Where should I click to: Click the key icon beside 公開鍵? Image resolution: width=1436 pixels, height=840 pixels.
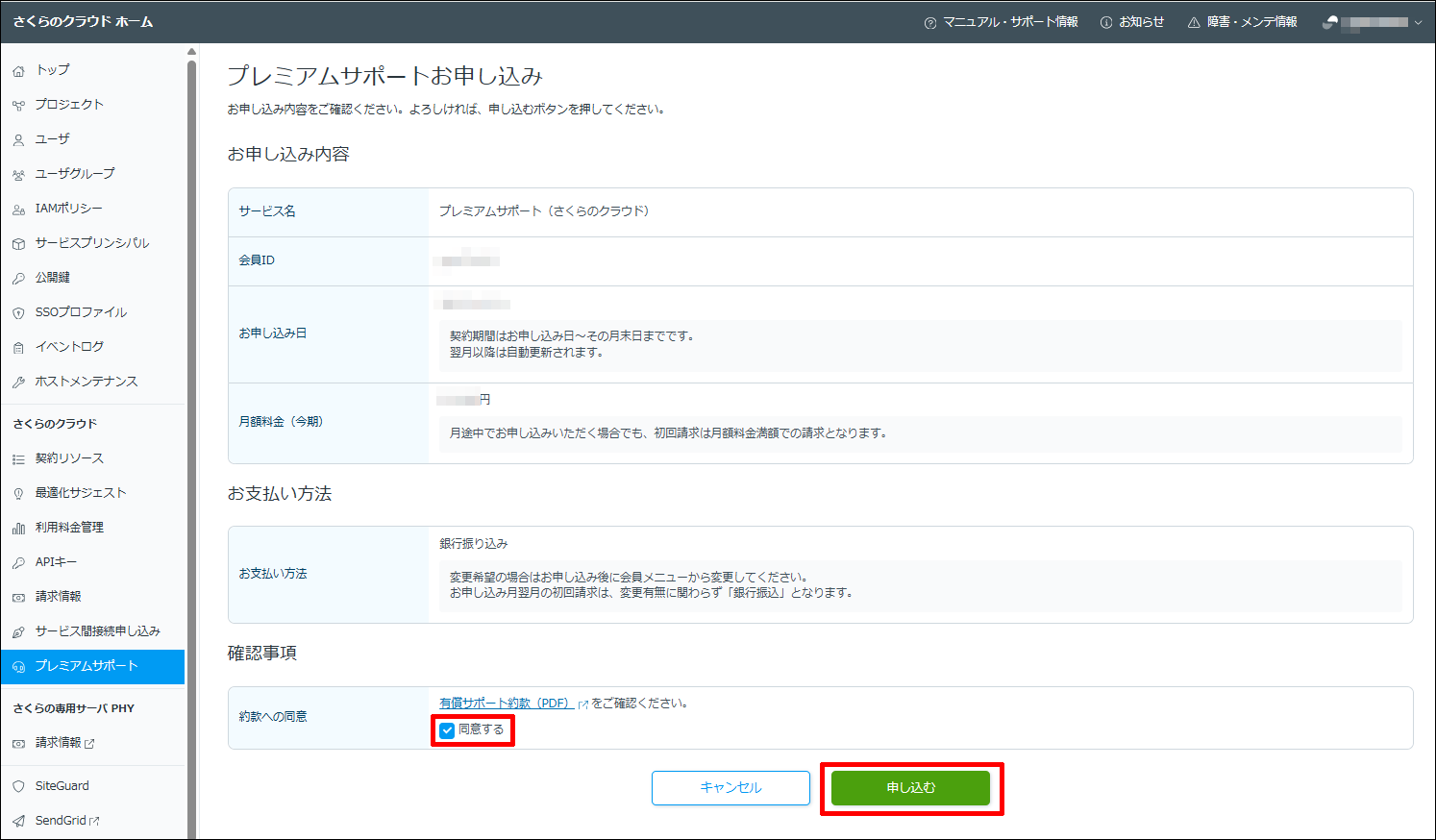click(18, 279)
